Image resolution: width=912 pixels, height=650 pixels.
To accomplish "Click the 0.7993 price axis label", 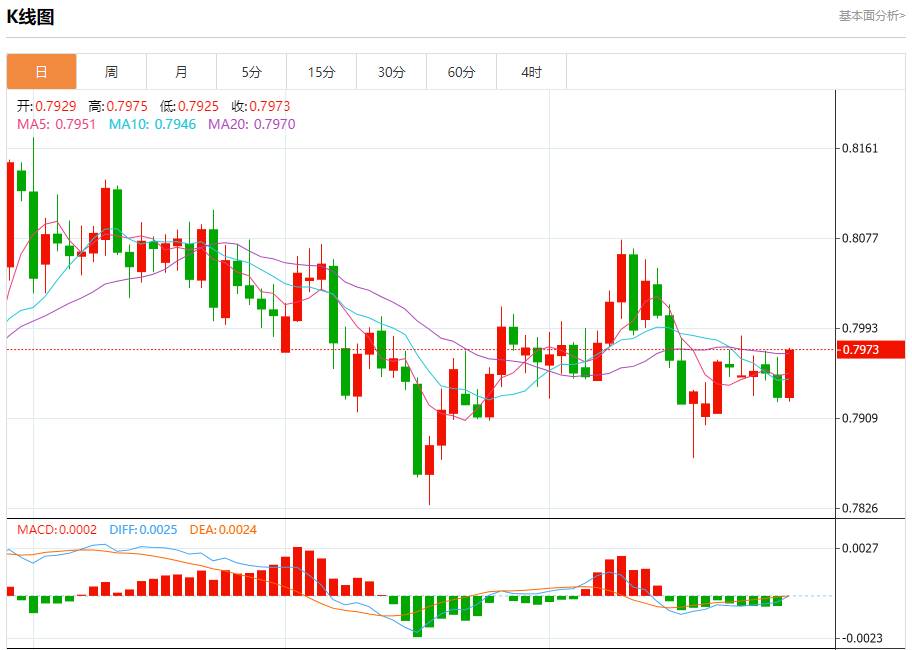I will point(860,328).
